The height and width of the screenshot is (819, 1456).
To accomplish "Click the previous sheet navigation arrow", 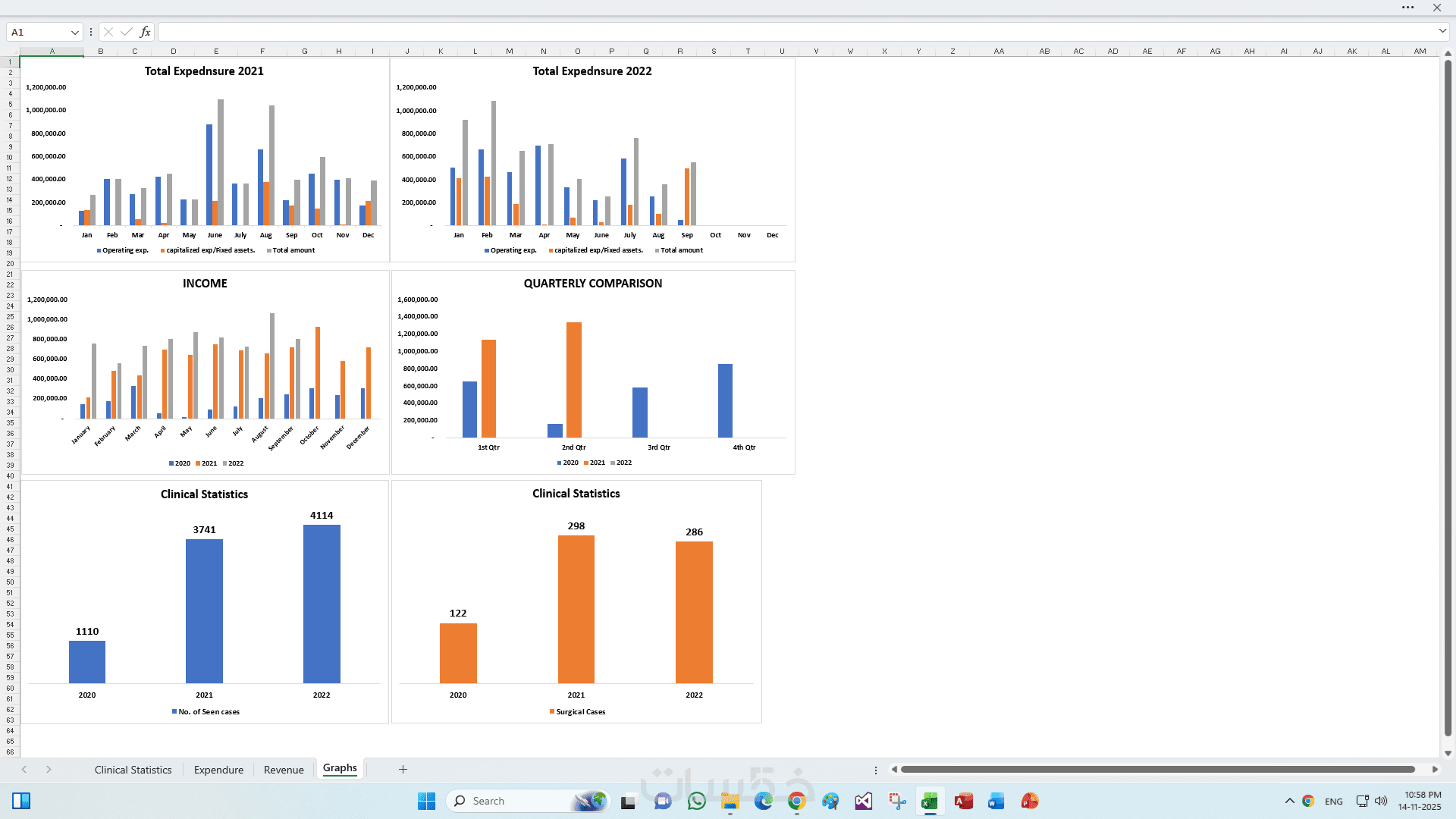I will pyautogui.click(x=24, y=769).
